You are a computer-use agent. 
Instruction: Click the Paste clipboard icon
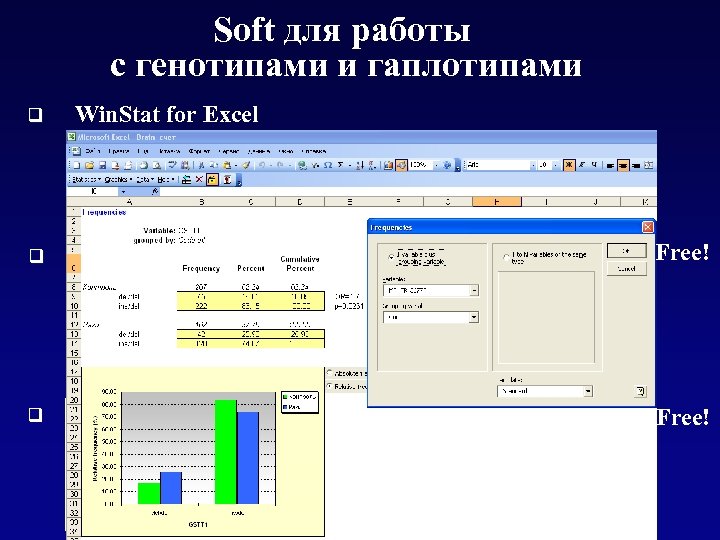[x=227, y=165]
